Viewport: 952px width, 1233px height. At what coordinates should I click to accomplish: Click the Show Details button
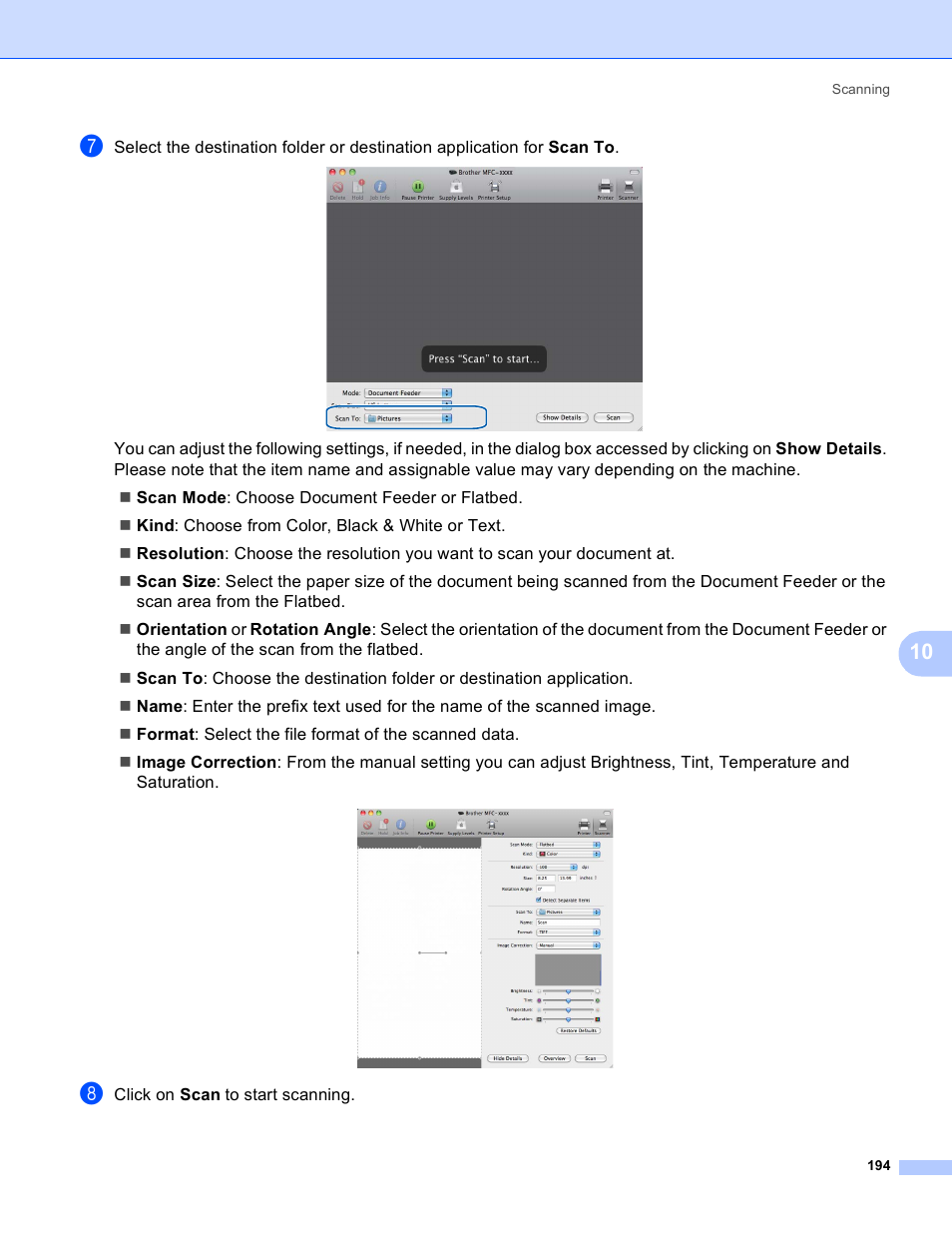pos(562,417)
